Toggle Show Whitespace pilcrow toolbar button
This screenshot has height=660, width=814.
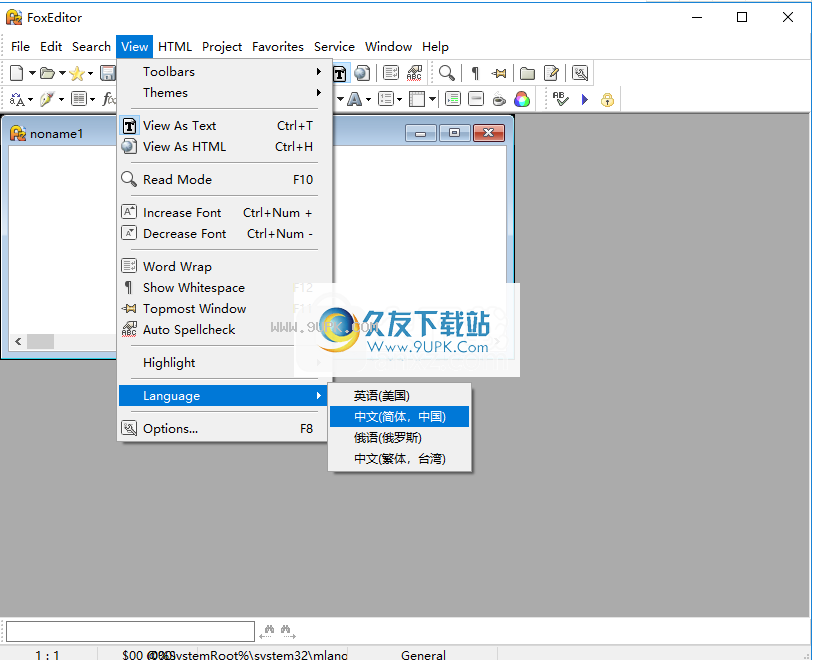pyautogui.click(x=474, y=73)
